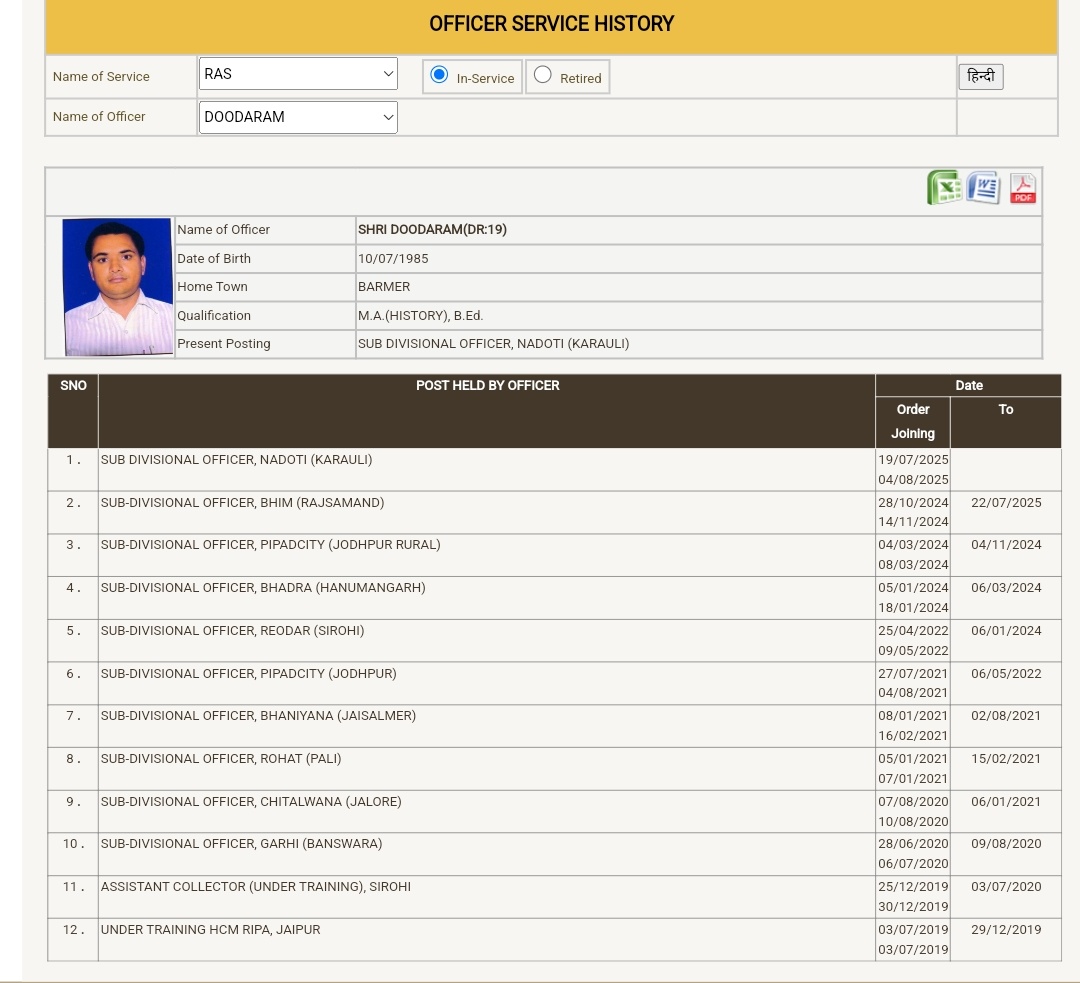Click the Order Joining column header

click(913, 422)
